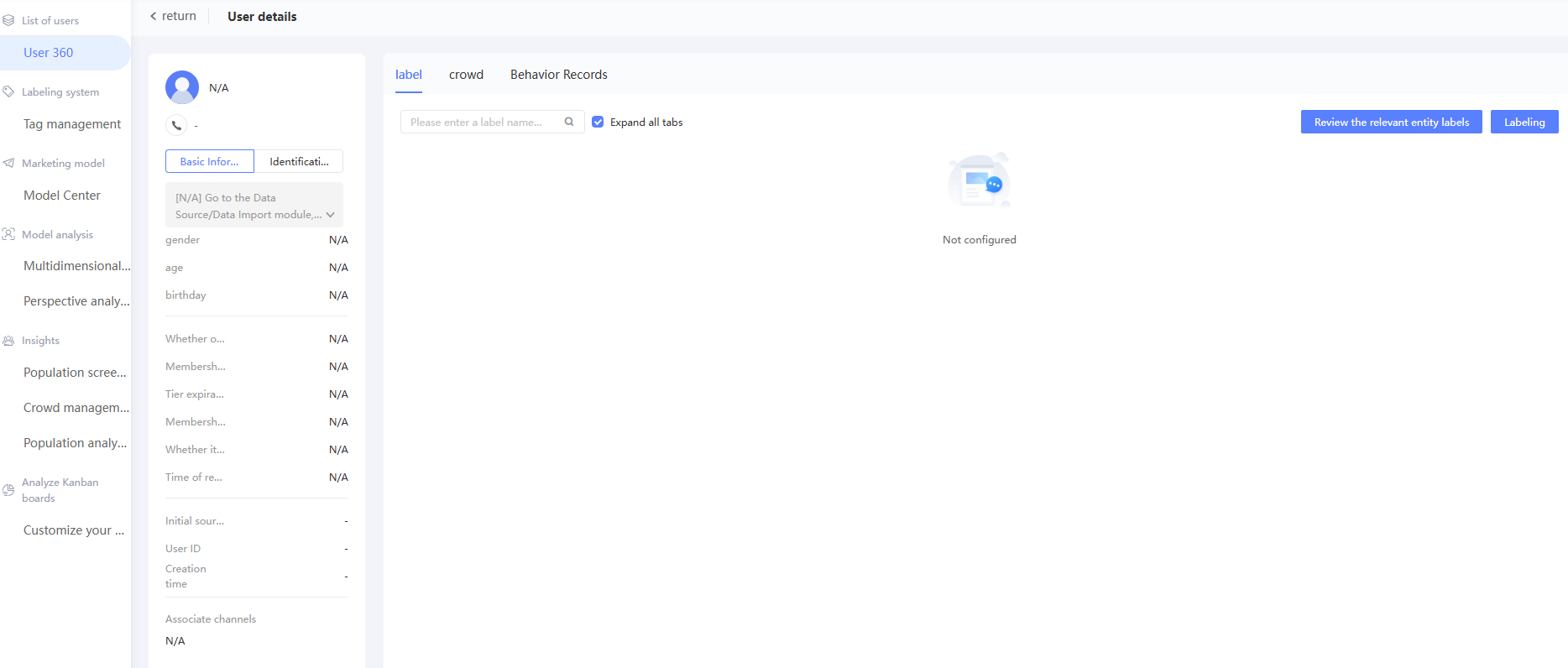The image size is (1568, 668).
Task: Click the Whether it... field label
Action: (195, 450)
